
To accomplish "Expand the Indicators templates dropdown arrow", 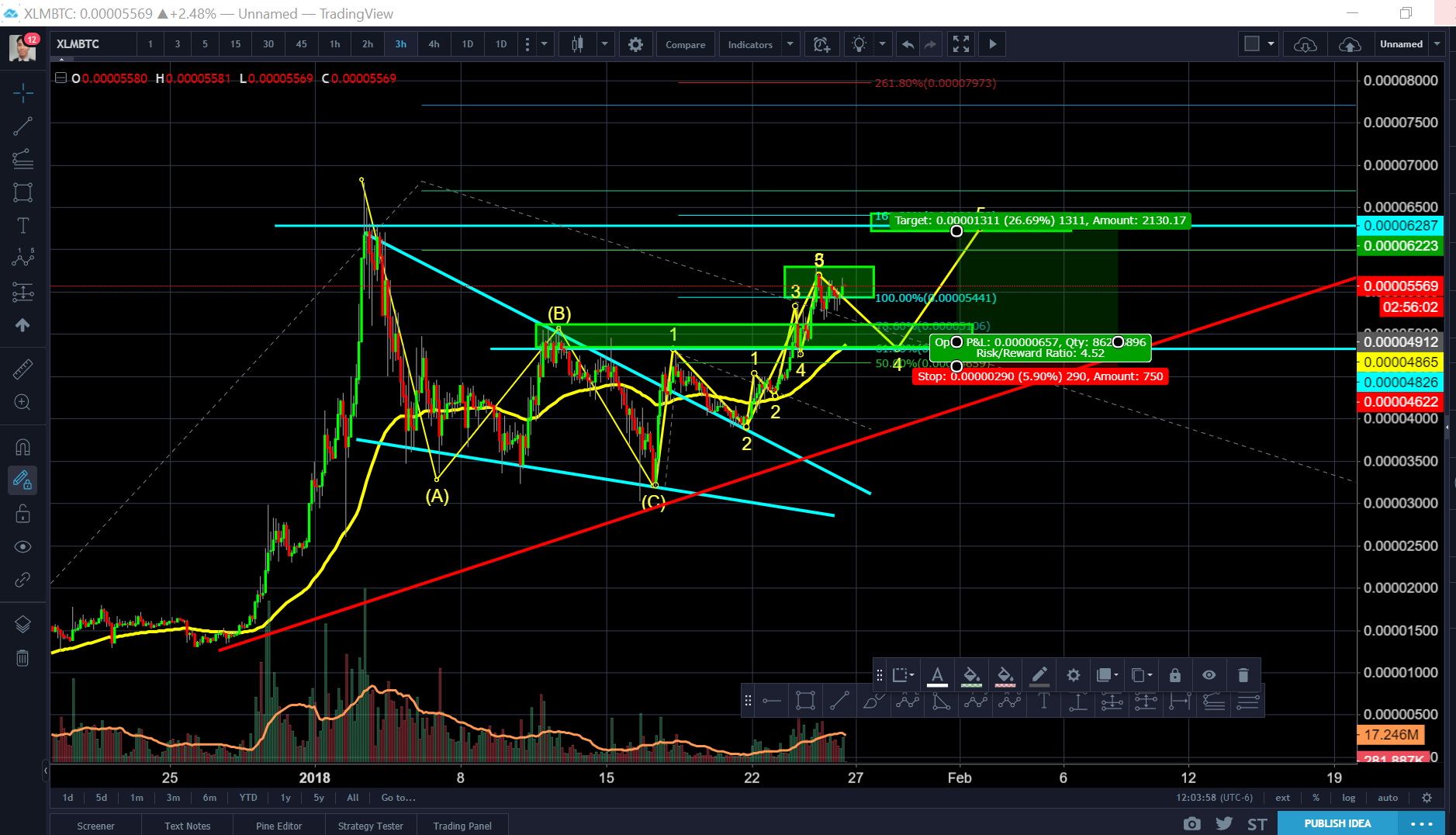I will [790, 44].
